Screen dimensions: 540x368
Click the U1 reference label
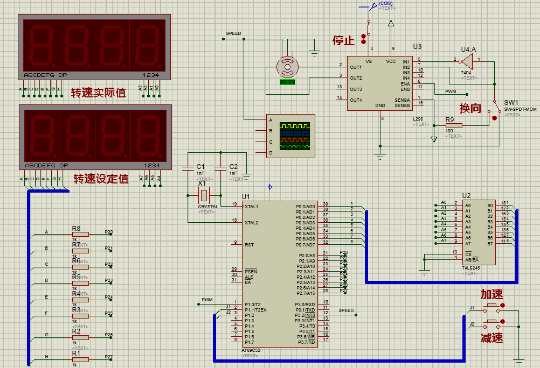click(x=246, y=197)
